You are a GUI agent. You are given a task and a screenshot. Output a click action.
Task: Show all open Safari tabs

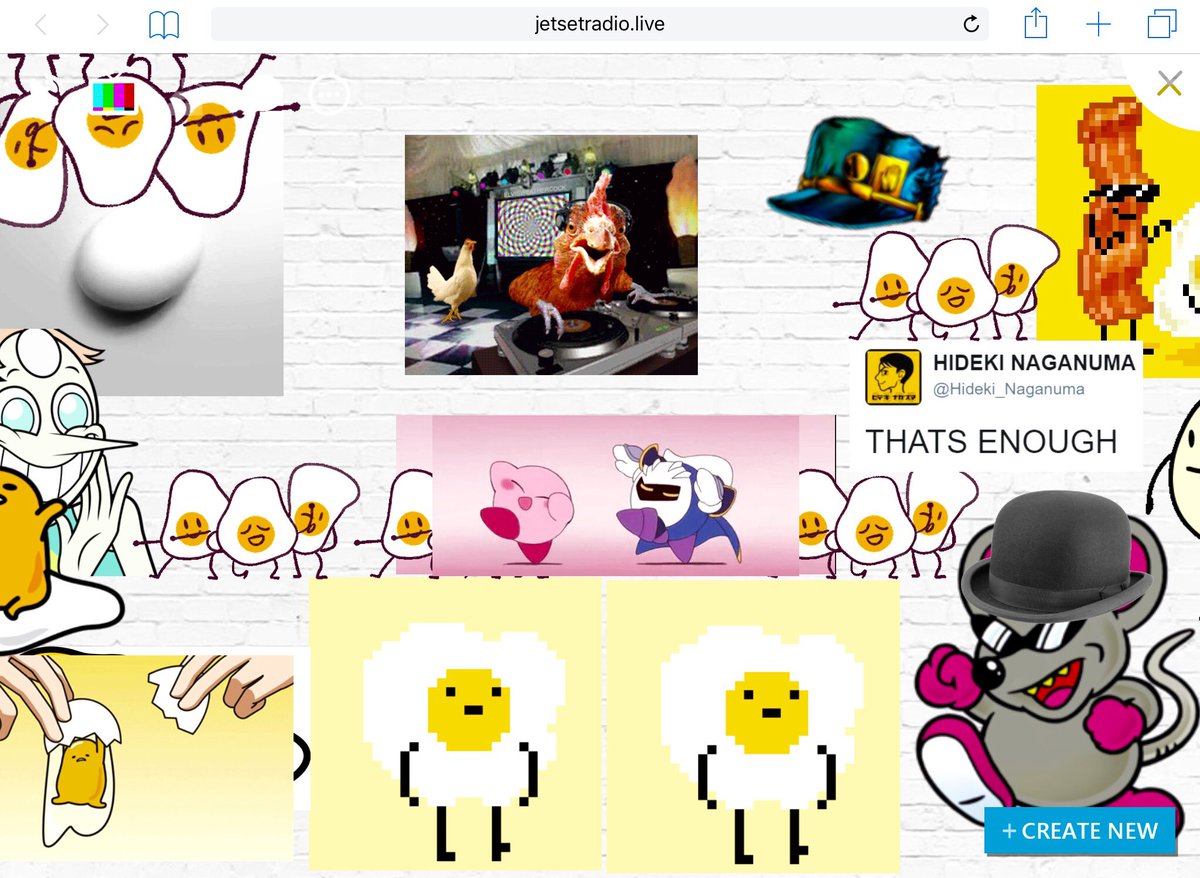coord(1162,24)
